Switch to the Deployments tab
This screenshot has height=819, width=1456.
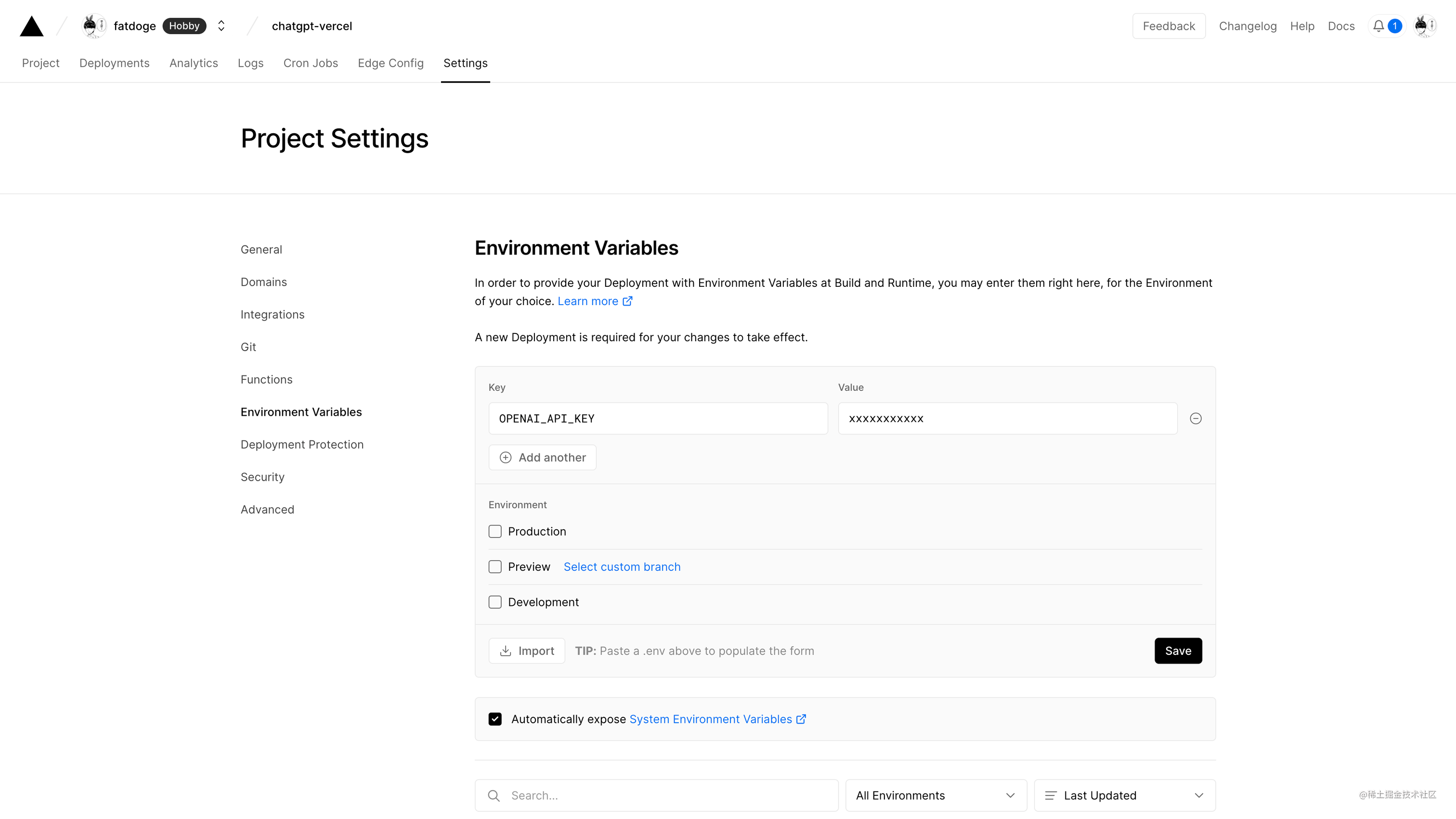click(114, 63)
